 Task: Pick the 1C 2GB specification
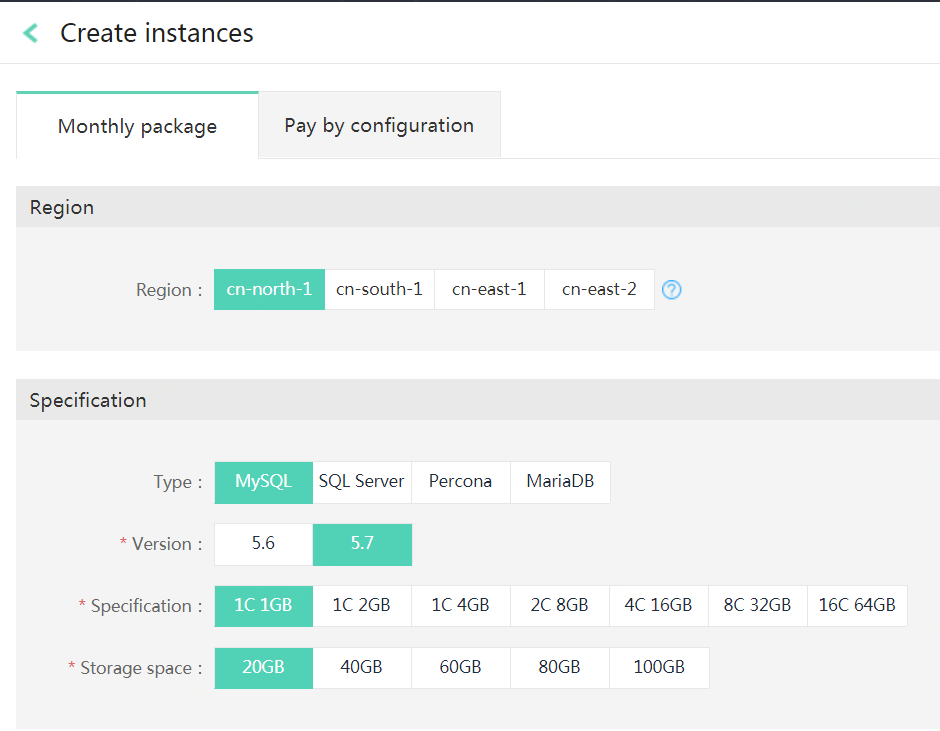click(362, 606)
